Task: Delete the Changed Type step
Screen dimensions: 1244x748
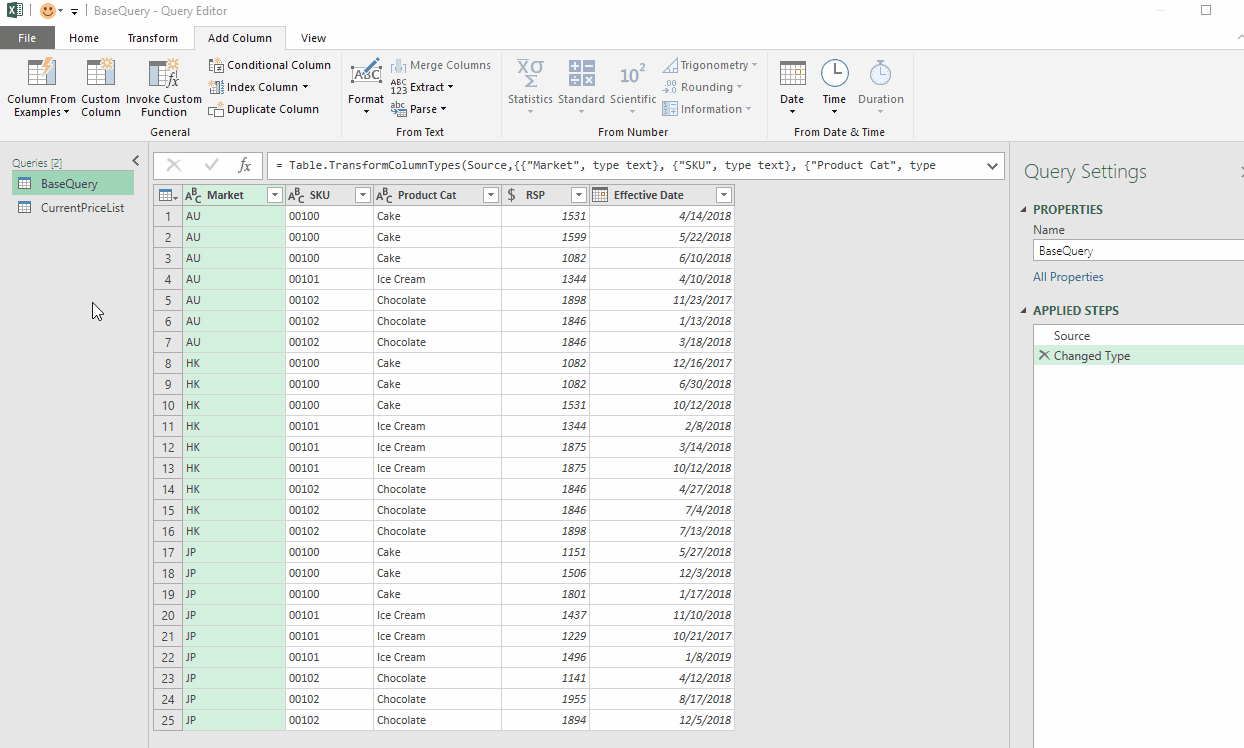Action: coord(1044,356)
